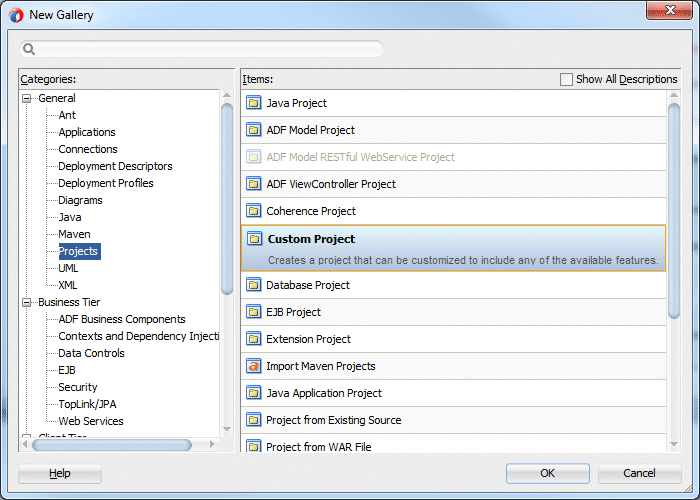The height and width of the screenshot is (500, 700).
Task: Click the OK button
Action: (x=548, y=473)
